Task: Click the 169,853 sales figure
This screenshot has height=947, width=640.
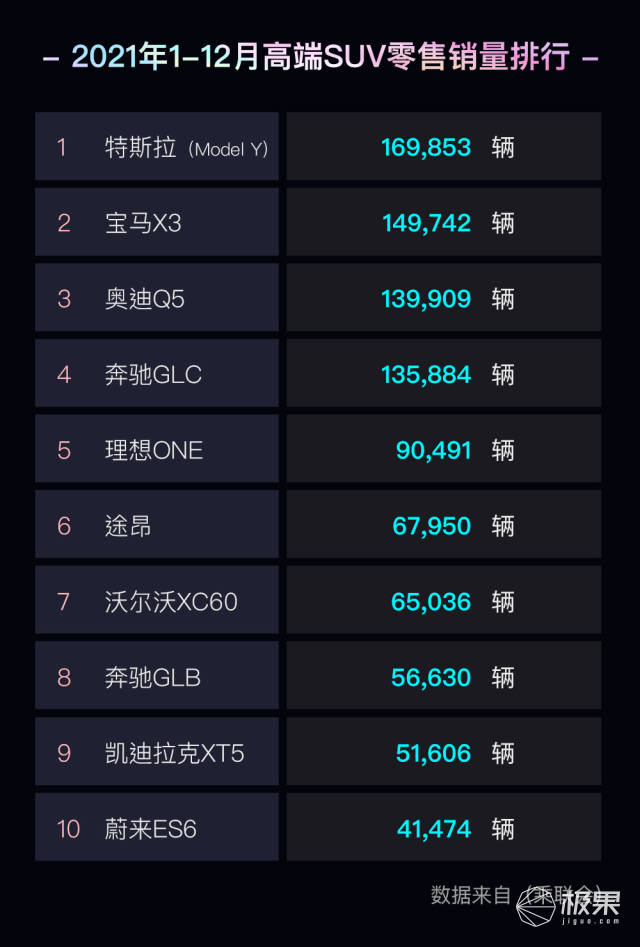Action: 426,147
